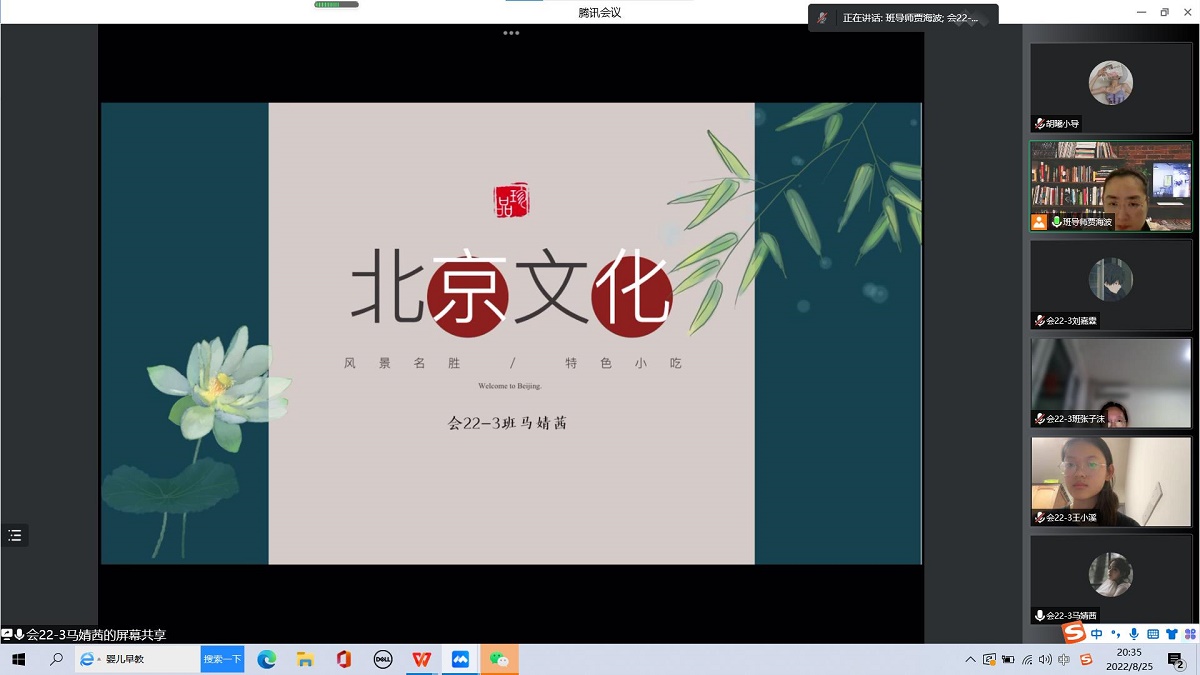Open the three-dot menu above the shared screen
Viewport: 1200px width, 675px height.
click(x=511, y=33)
